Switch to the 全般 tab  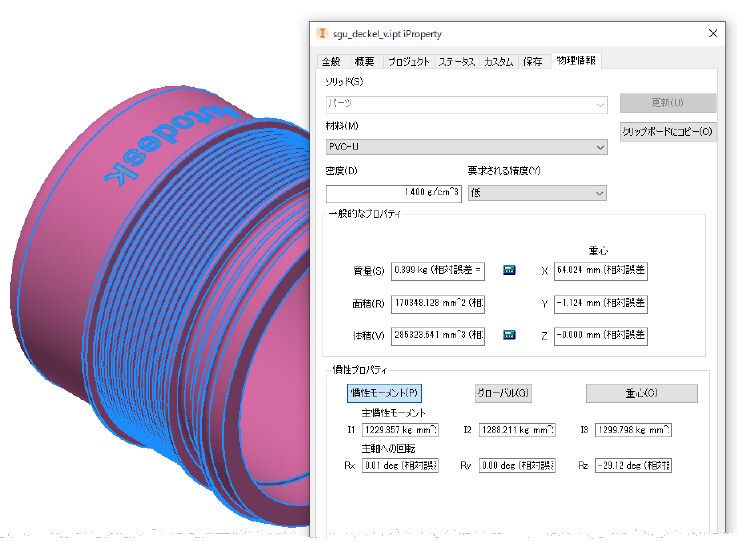331,62
